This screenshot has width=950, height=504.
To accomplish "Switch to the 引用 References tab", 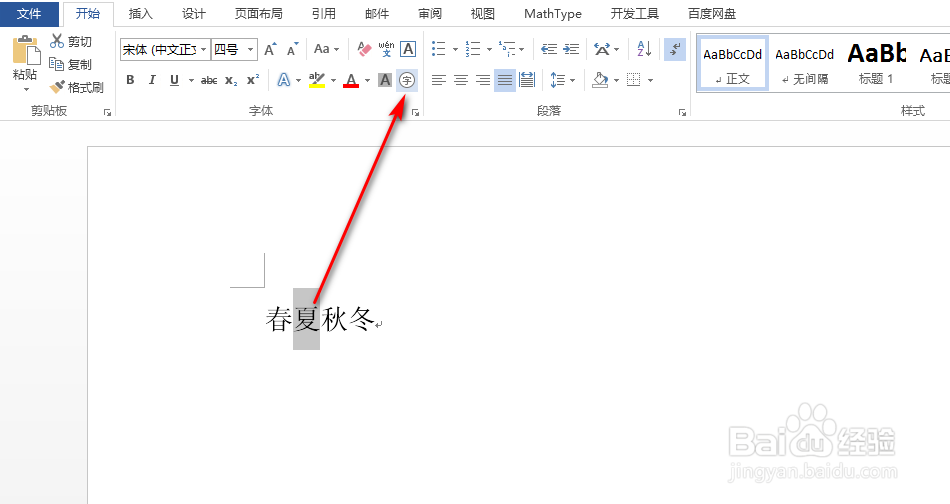I will tap(324, 13).
